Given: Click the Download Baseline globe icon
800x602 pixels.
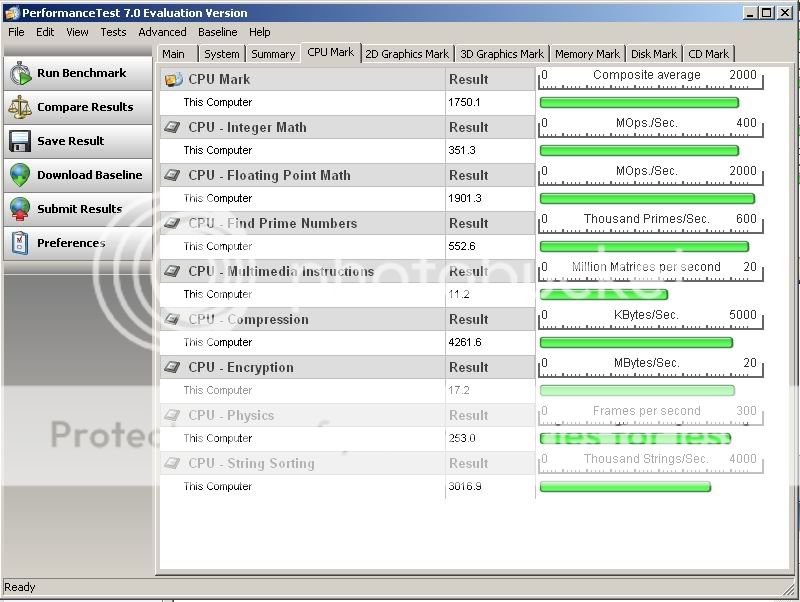Looking at the screenshot, I should click(x=20, y=175).
